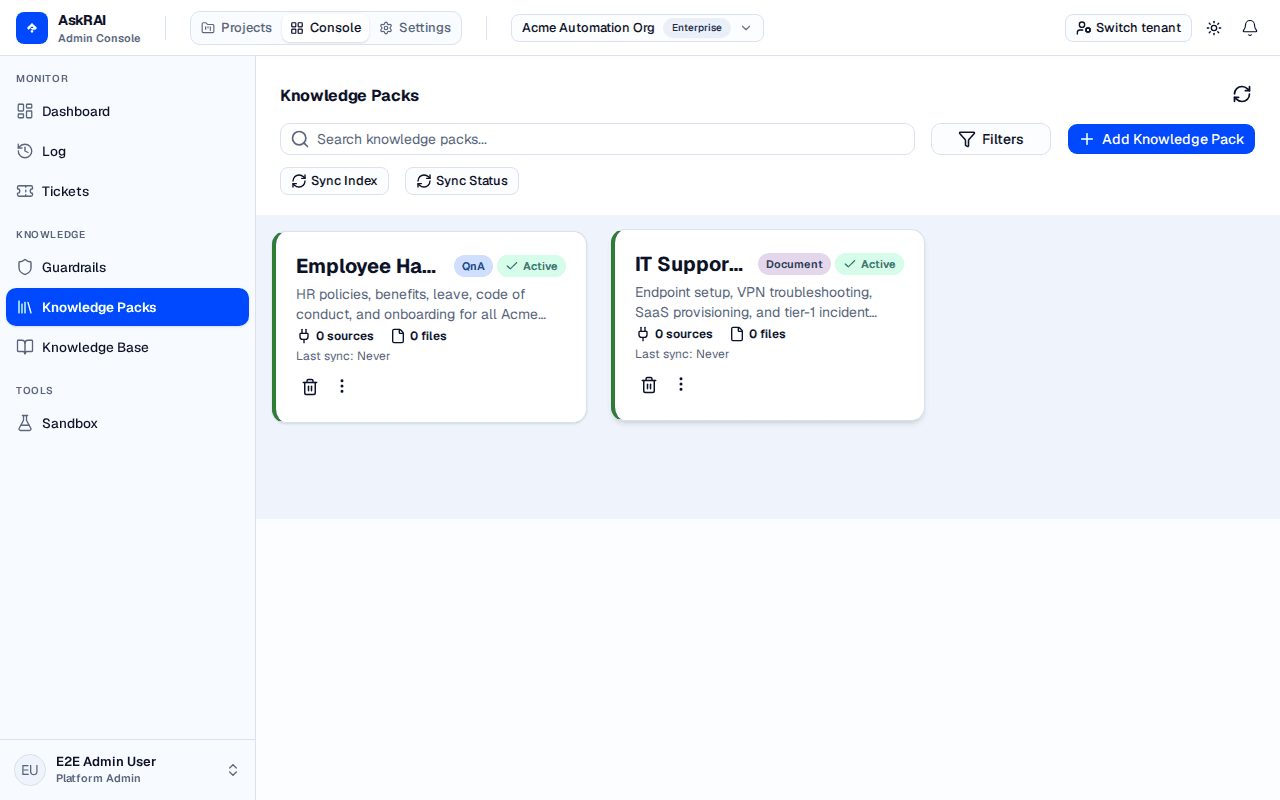The width and height of the screenshot is (1280, 800).
Task: Open the notifications bell
Action: [x=1250, y=28]
